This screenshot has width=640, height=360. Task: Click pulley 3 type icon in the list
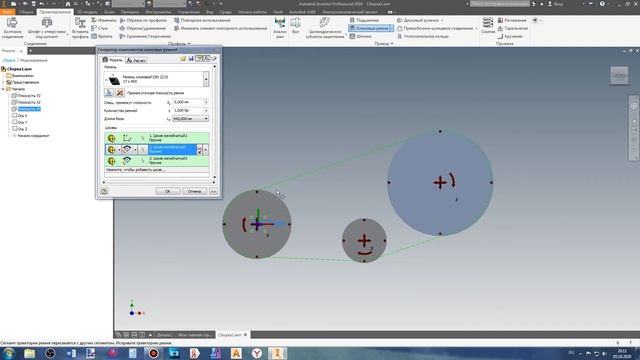coord(111,161)
